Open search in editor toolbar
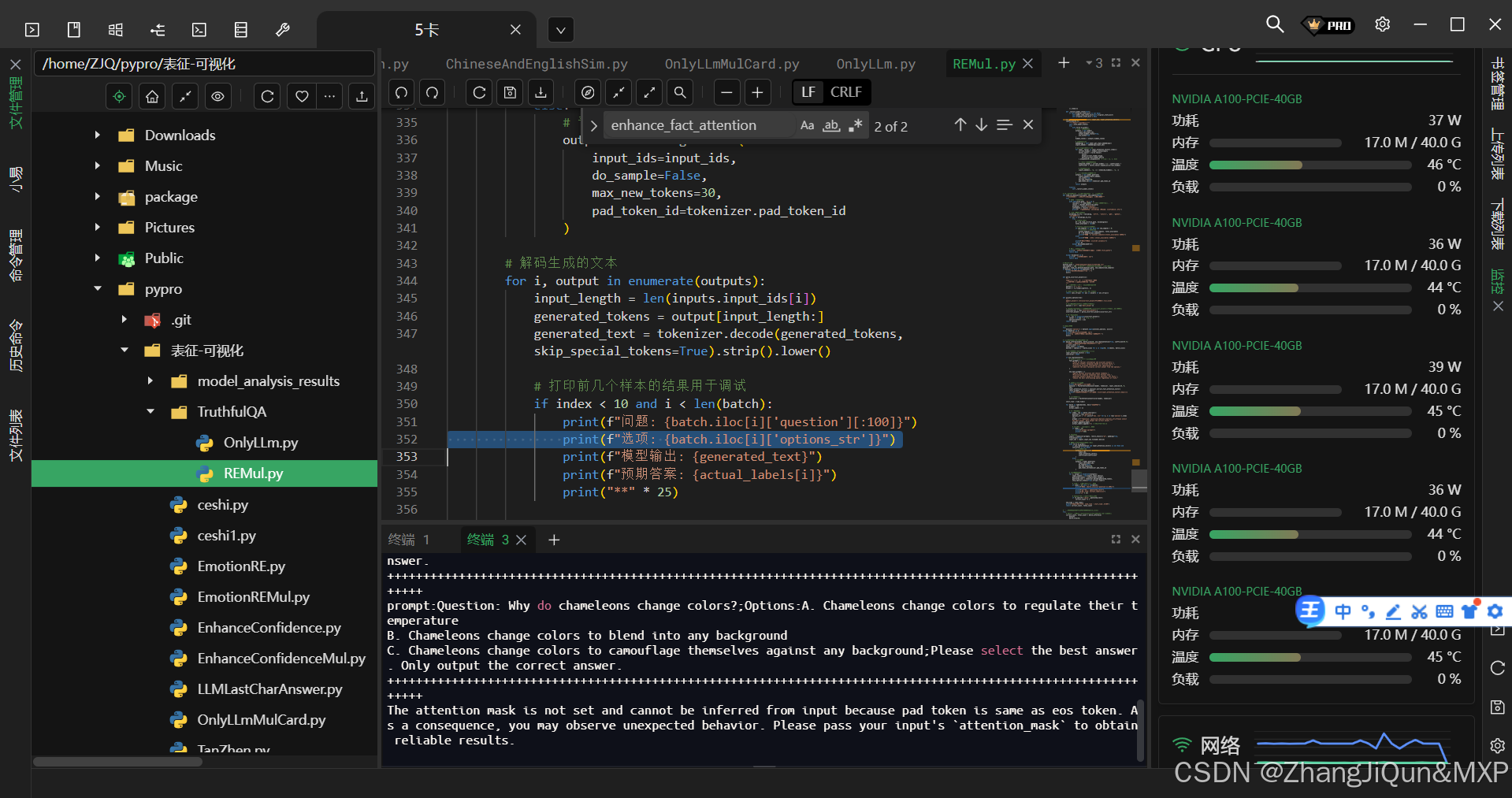 680,92
